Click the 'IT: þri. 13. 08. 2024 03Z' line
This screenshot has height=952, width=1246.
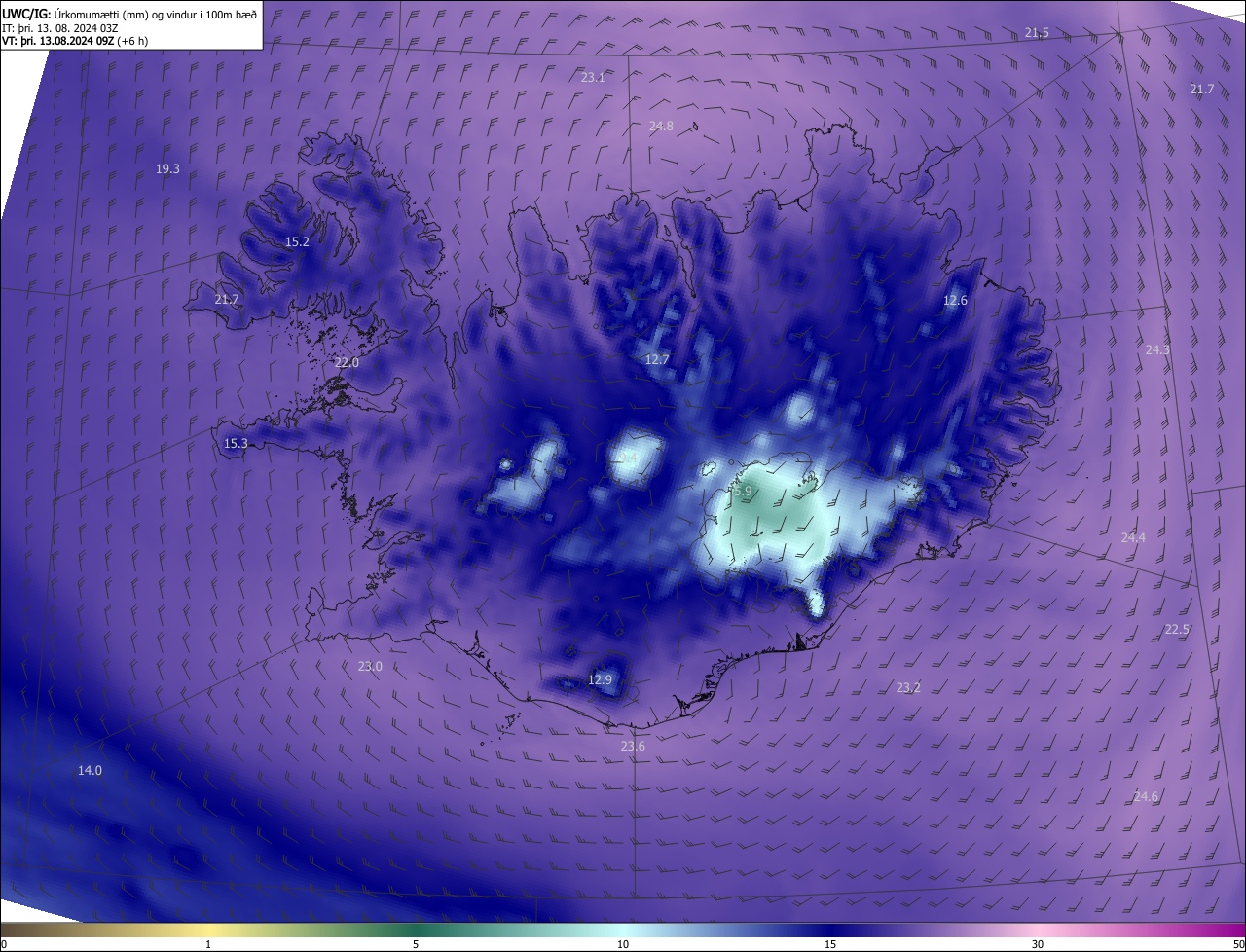pos(60,27)
